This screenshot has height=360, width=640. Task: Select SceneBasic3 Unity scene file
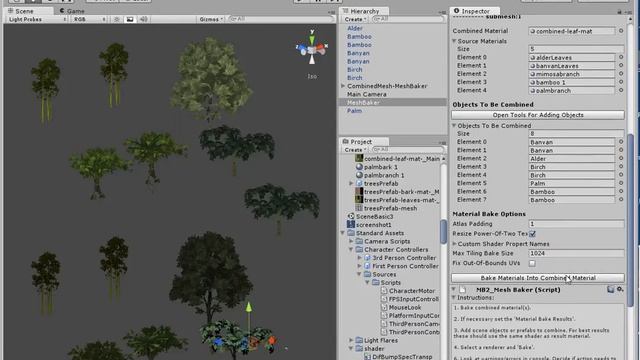point(370,217)
